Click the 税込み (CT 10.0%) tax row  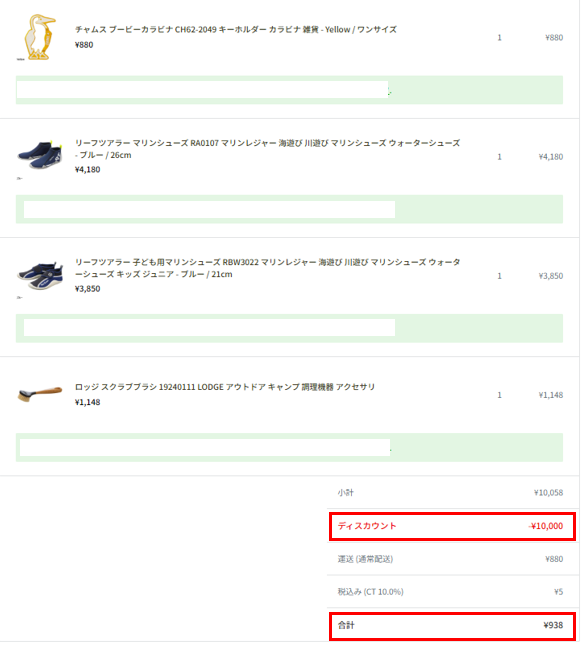450,592
